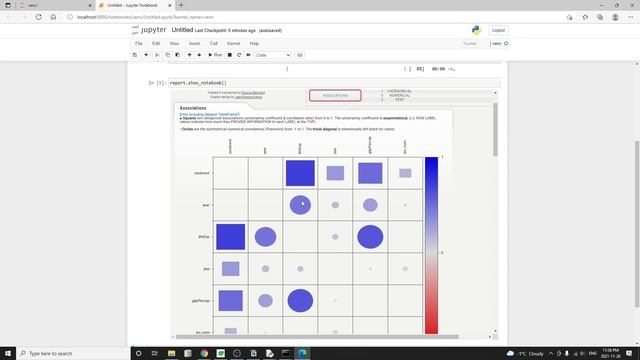Click the taskbar search box
The image size is (640, 360).
click(73, 353)
